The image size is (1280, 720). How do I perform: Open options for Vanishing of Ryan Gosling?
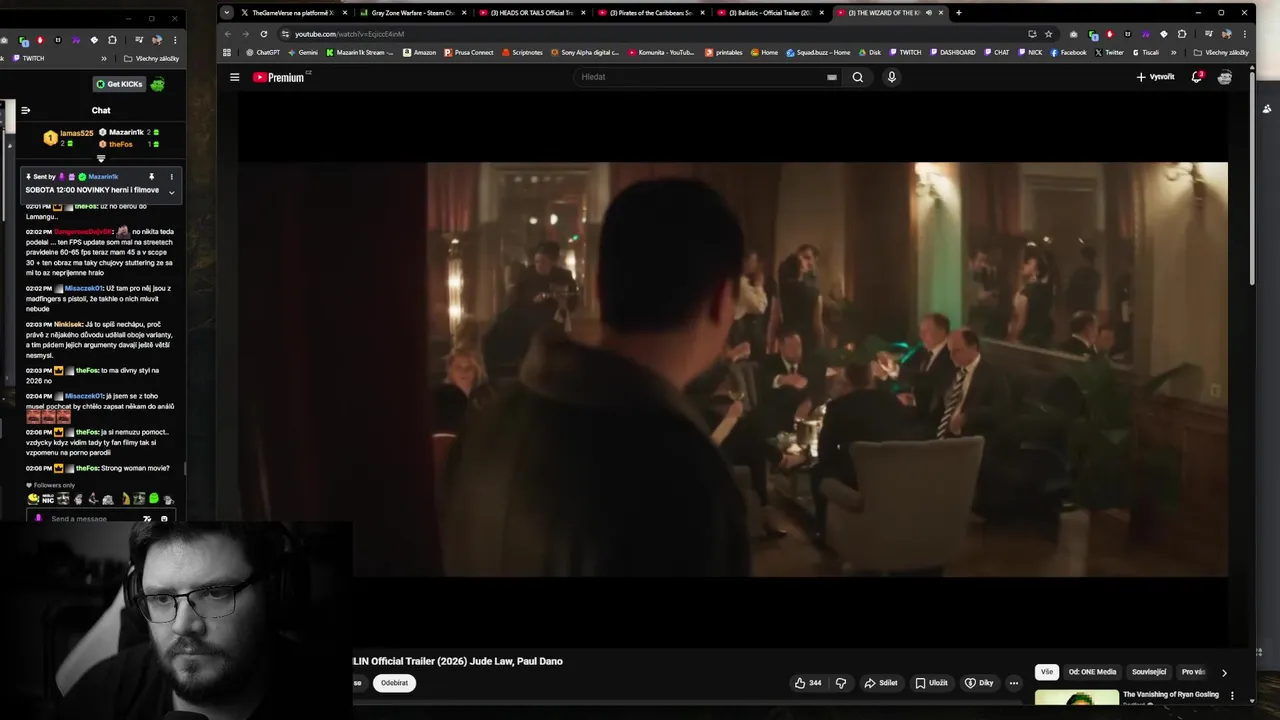point(1232,695)
